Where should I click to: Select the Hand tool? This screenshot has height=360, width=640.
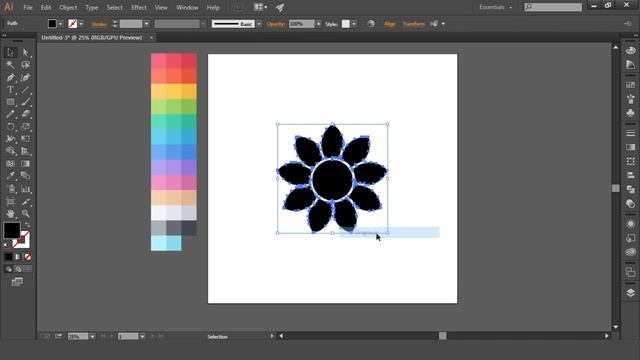(11, 213)
